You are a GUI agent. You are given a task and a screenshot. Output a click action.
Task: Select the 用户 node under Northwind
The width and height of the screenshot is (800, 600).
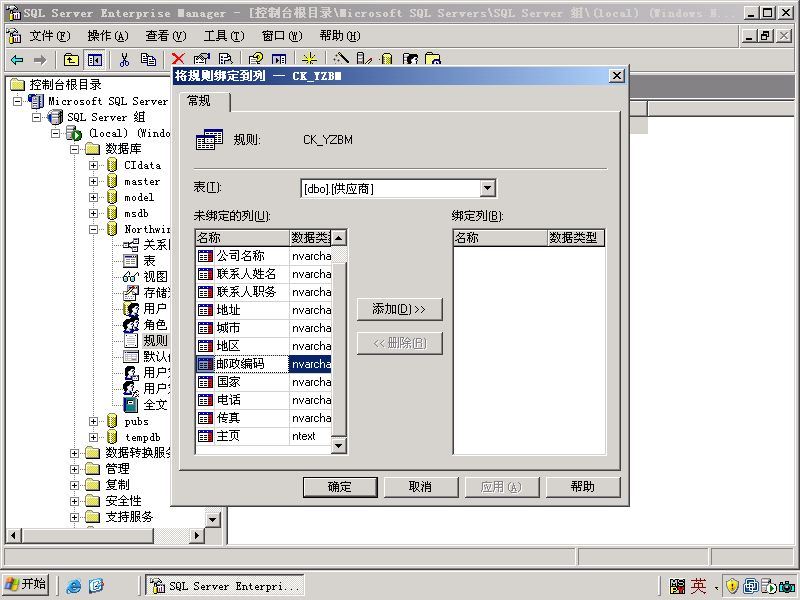[x=155, y=309]
